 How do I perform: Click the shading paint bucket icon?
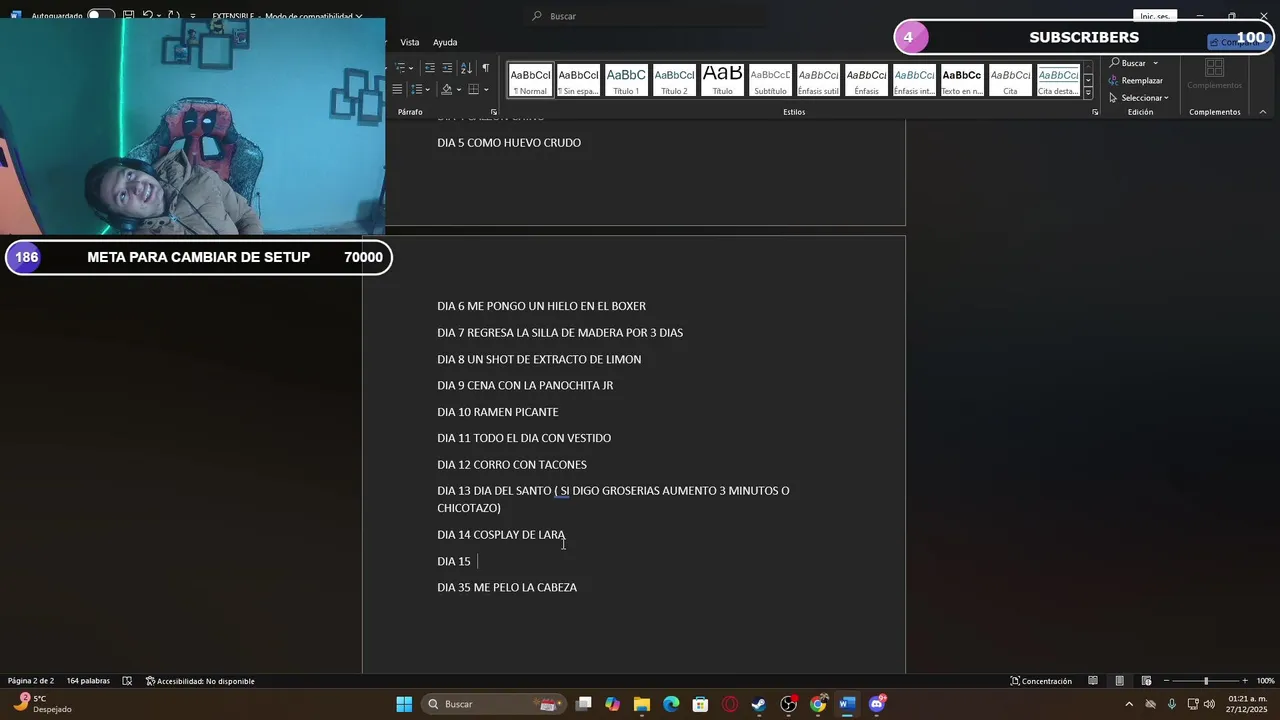(x=447, y=90)
